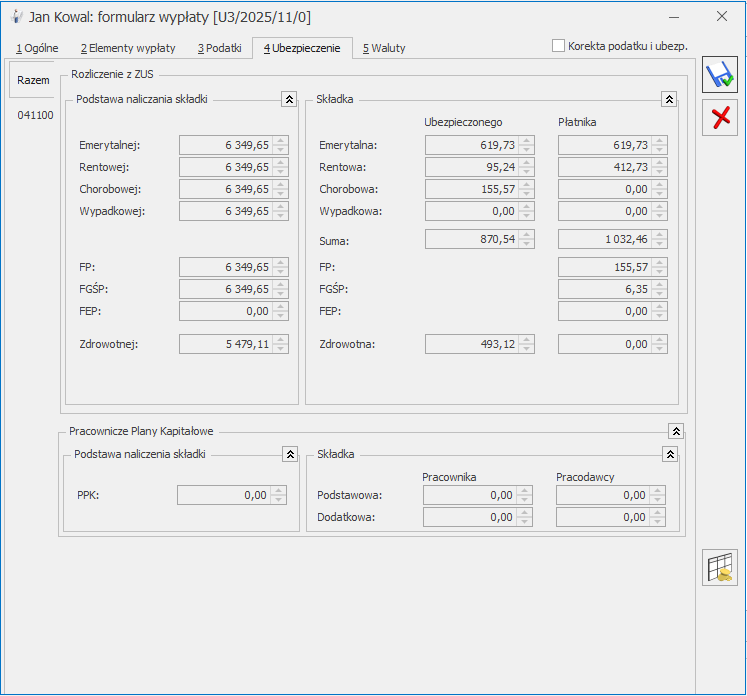The image size is (747, 696).
Task: Collapse the Podstawa naliczania składki ZUS section
Action: tap(289, 99)
